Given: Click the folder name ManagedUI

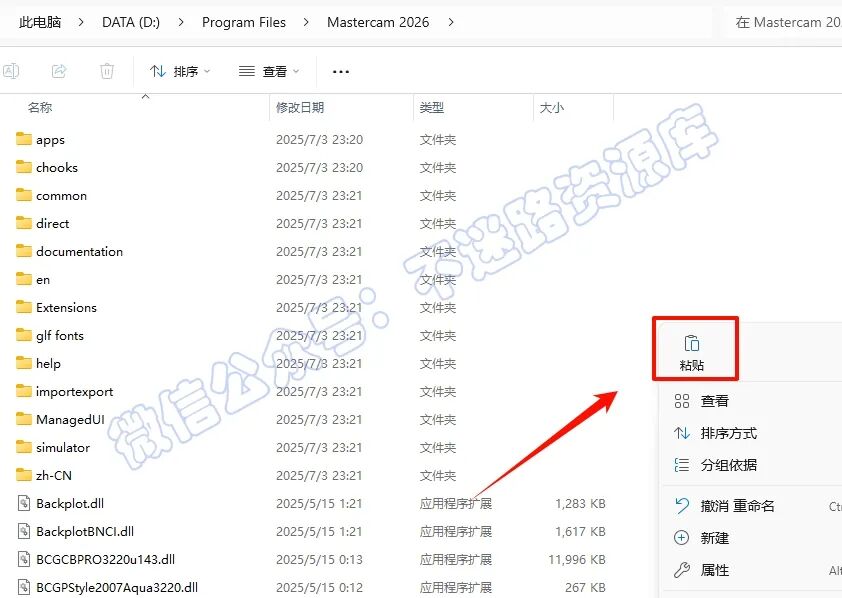Looking at the screenshot, I should coord(70,419).
